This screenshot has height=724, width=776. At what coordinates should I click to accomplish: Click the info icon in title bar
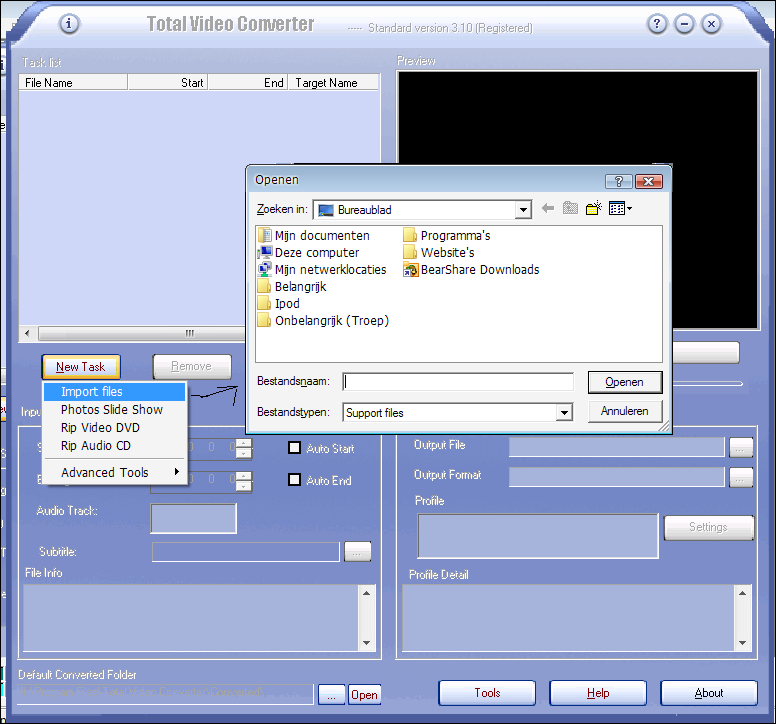69,23
